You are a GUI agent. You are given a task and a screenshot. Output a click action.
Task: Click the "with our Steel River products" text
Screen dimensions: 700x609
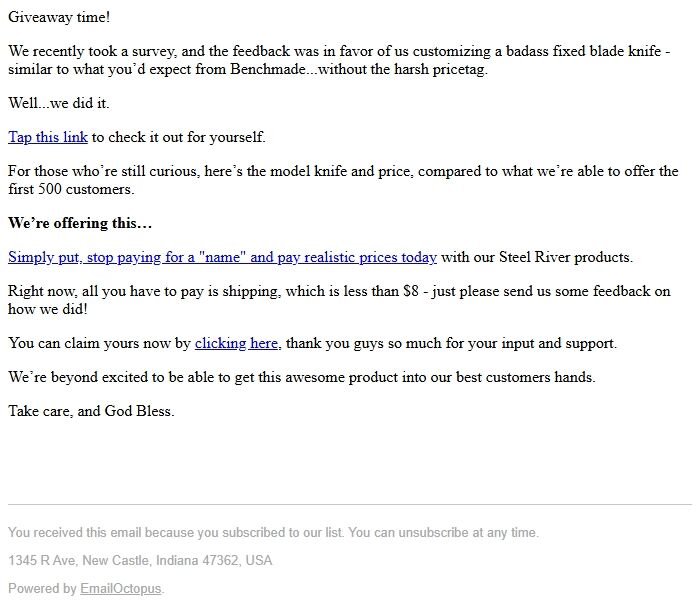tap(537, 257)
